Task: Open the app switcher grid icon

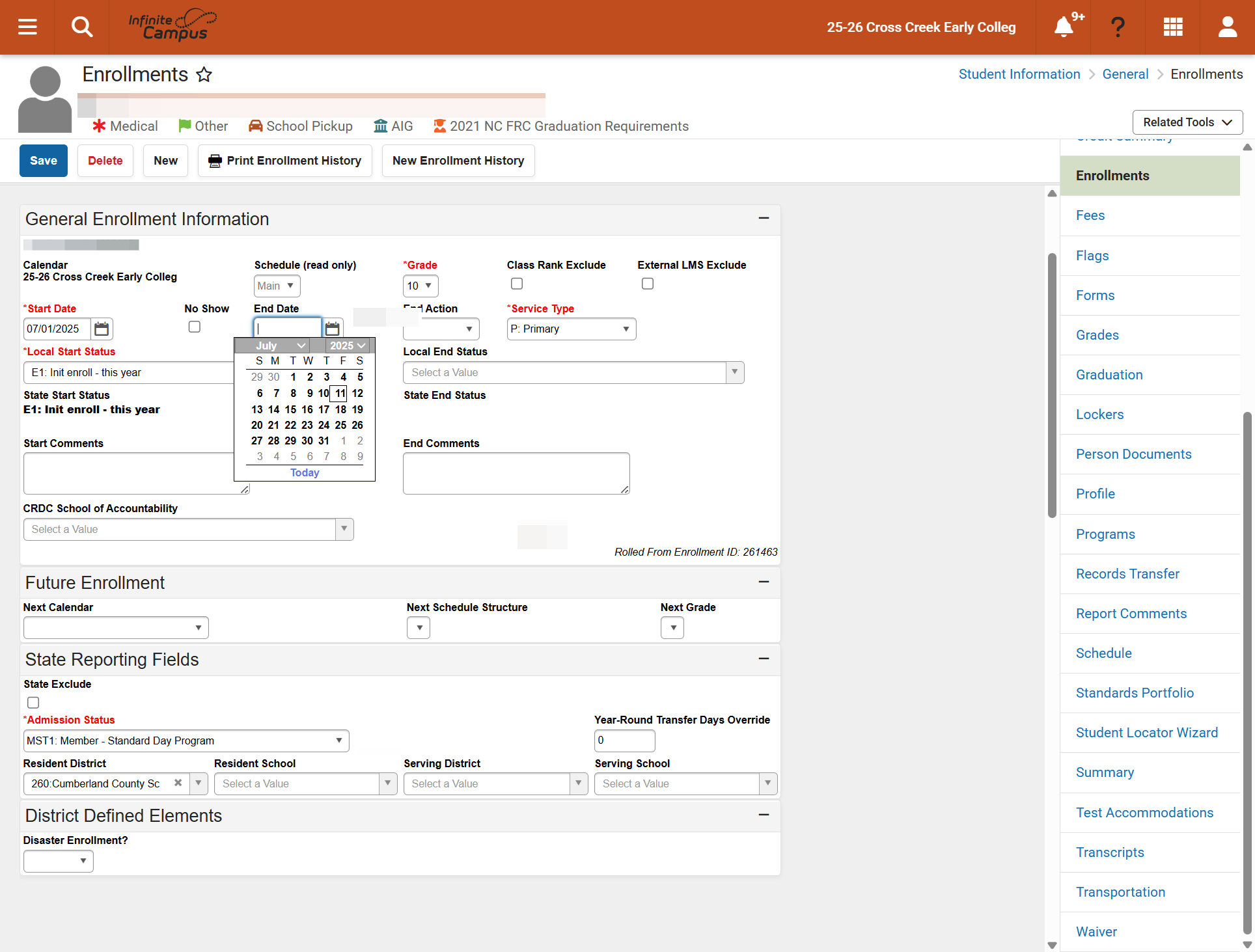Action: [1172, 27]
